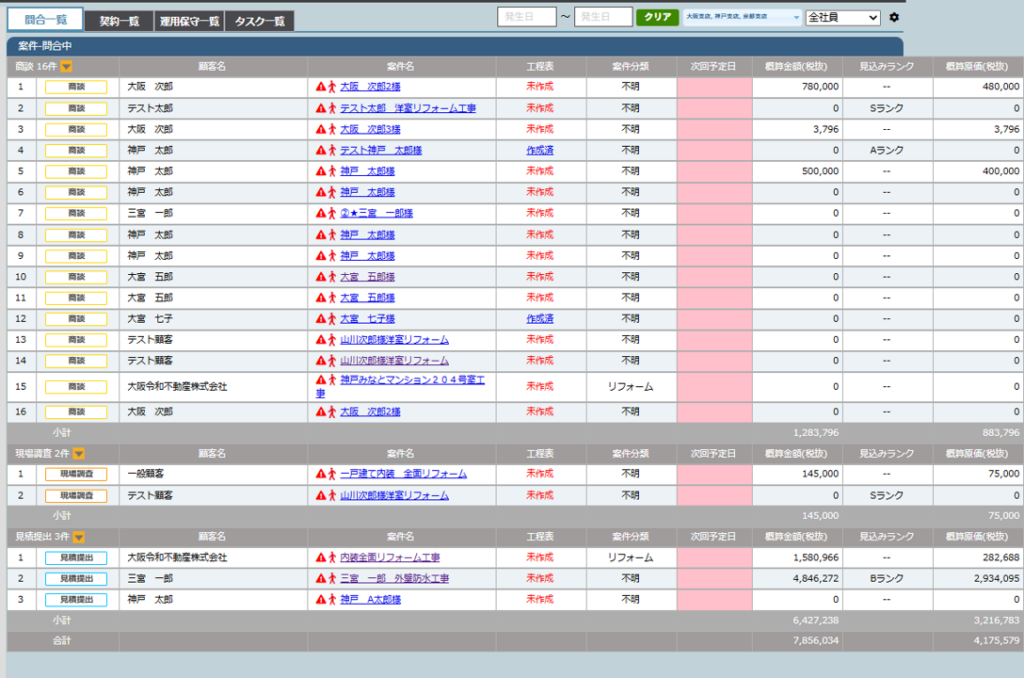Click person icon beside 大宮 七子様
Viewport: 1024px width, 678px height.
tap(333, 319)
